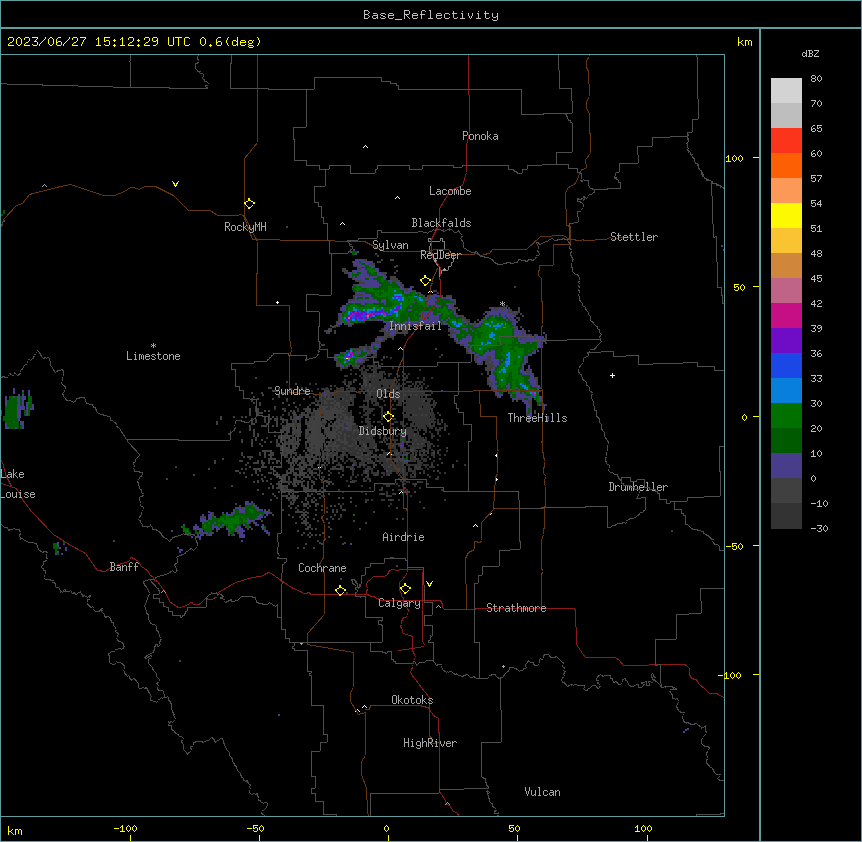Pick the yellow 51-54 dBZ legend swatch
Screen dimensions: 862x842
click(x=786, y=215)
